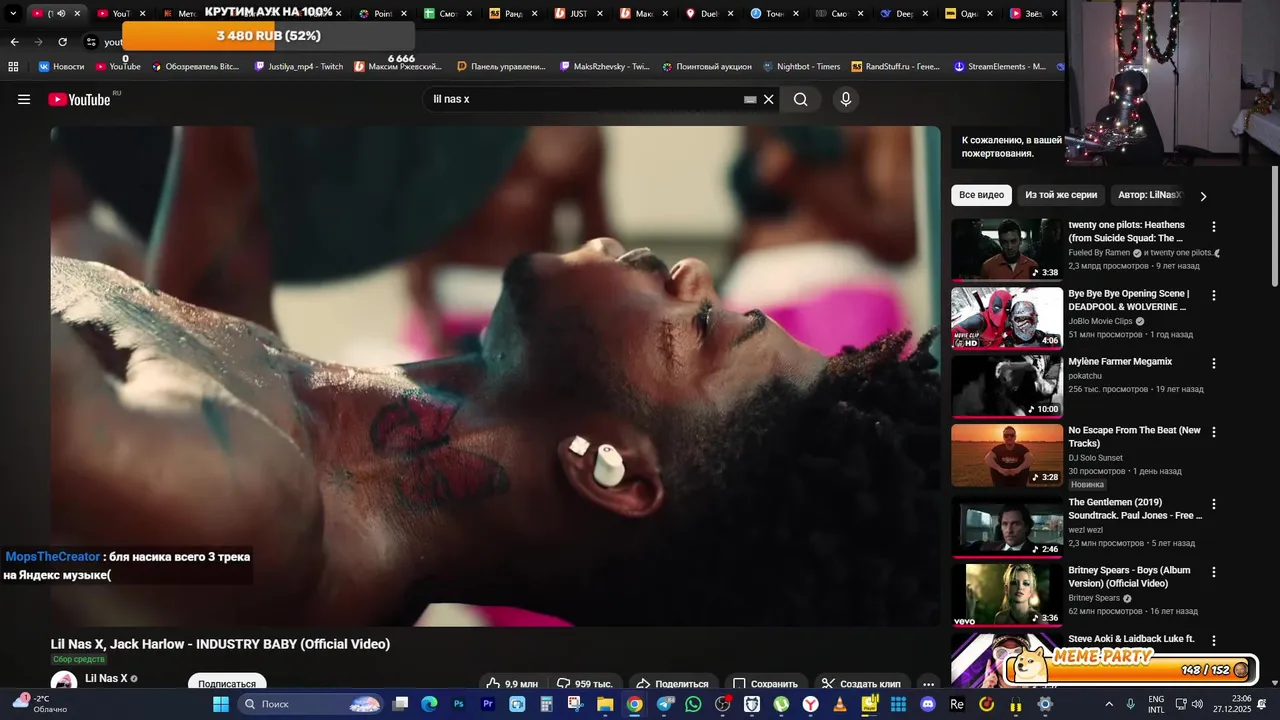Open WhatsApp from the taskbar
Viewport: 1280px width, 720px height.
pyautogui.click(x=693, y=704)
